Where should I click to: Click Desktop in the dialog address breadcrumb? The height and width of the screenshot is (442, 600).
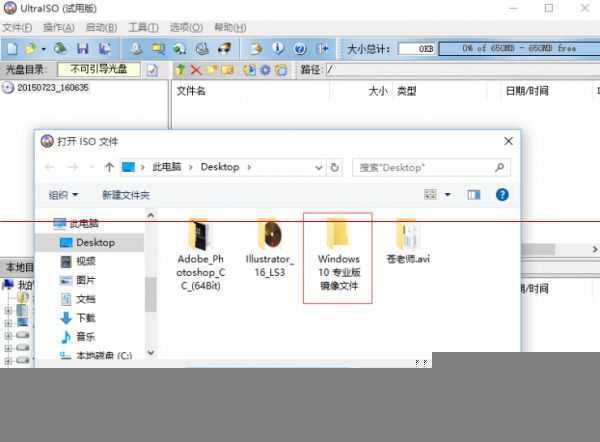point(220,167)
